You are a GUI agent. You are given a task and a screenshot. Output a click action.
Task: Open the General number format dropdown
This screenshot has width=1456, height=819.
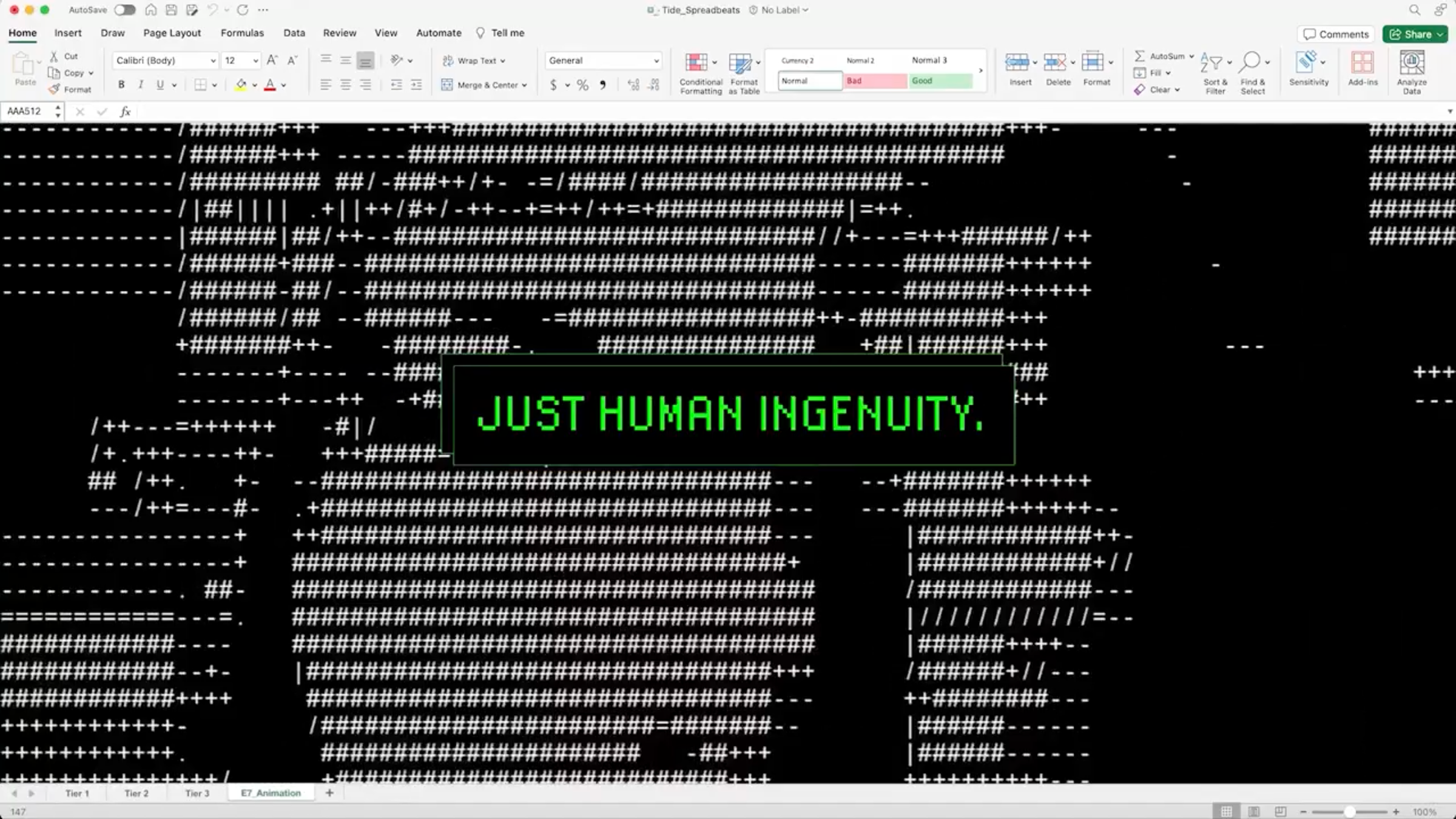point(656,61)
